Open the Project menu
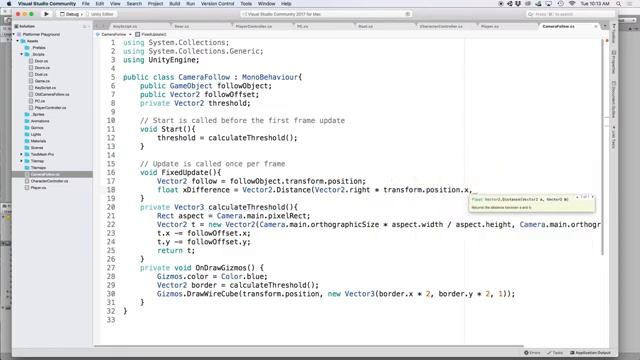 coord(155,4)
